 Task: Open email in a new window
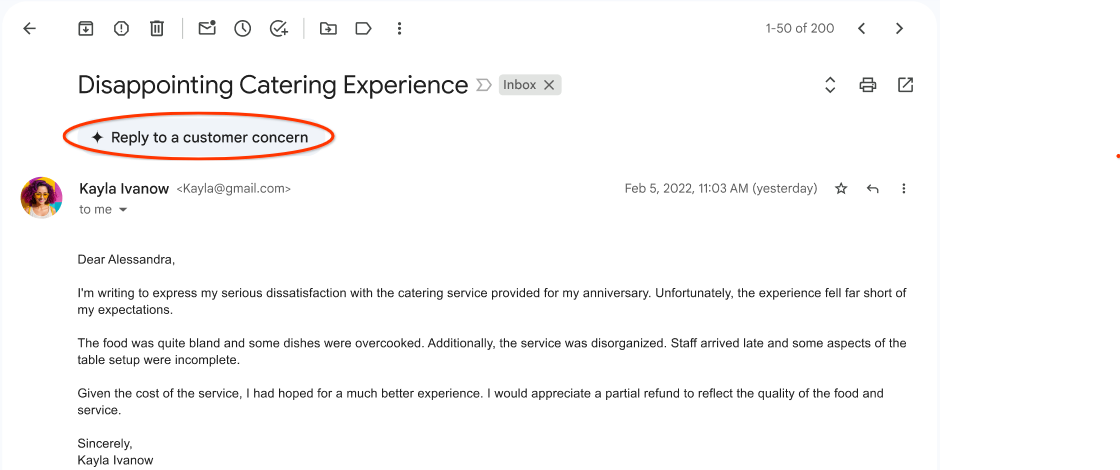click(x=905, y=85)
